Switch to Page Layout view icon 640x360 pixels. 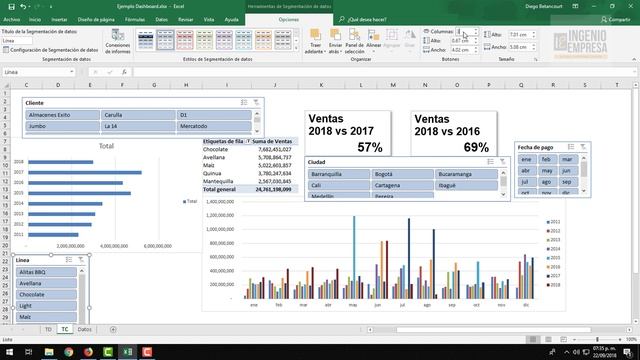coord(548,339)
